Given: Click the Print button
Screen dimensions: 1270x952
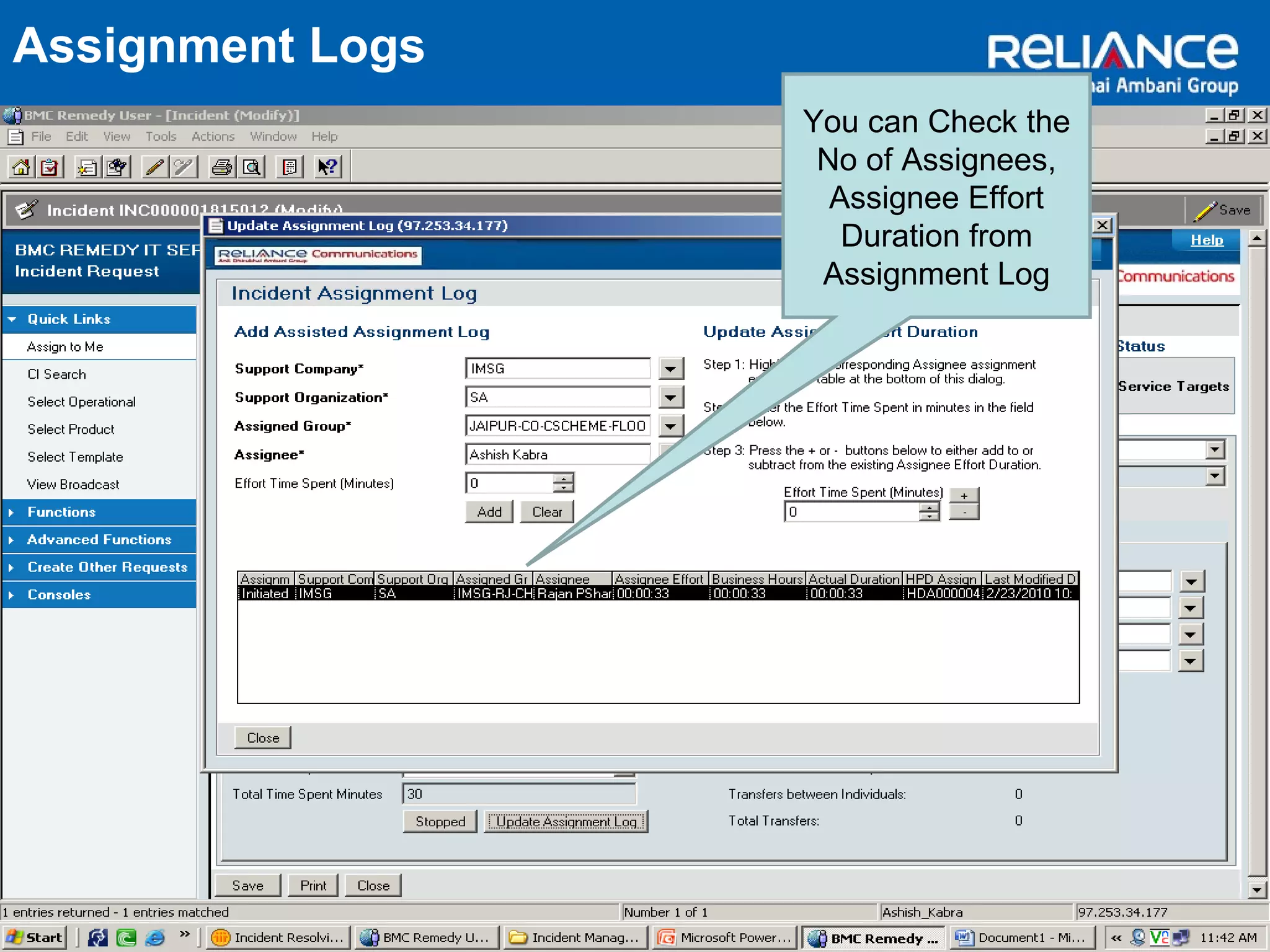Looking at the screenshot, I should pos(313,886).
